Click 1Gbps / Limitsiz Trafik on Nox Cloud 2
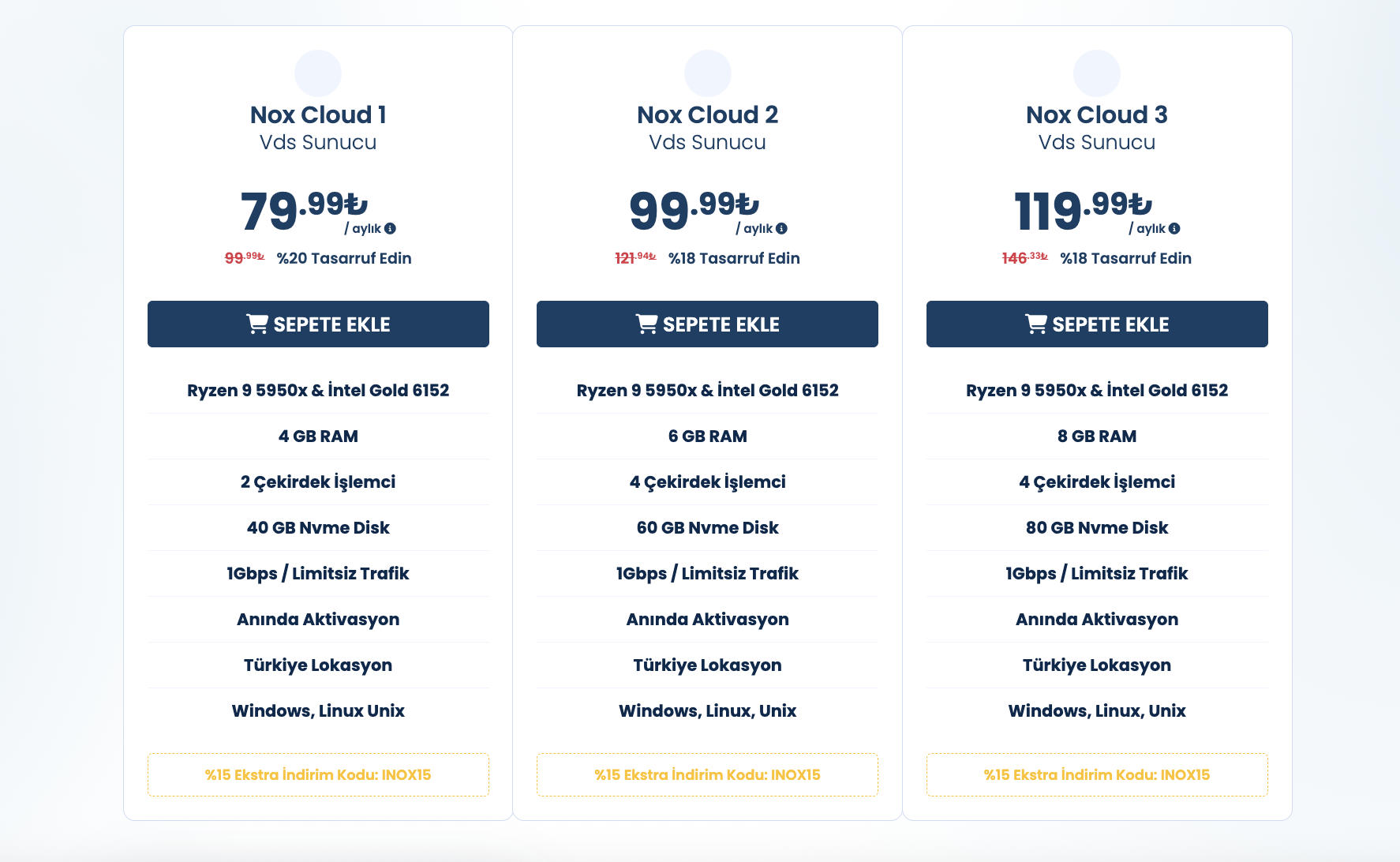1400x862 pixels. coord(708,574)
